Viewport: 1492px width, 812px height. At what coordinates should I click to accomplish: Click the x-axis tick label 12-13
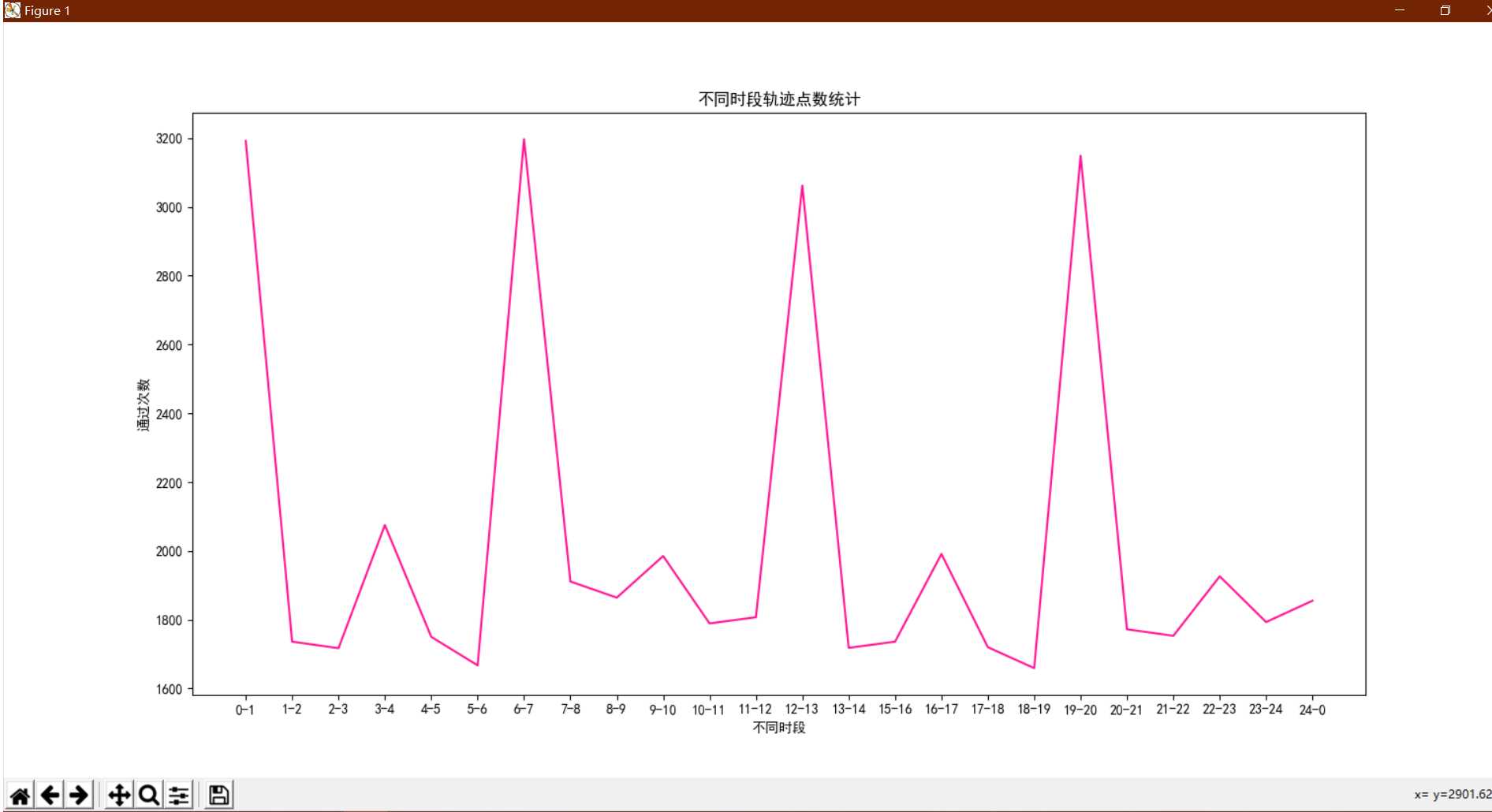click(x=802, y=709)
